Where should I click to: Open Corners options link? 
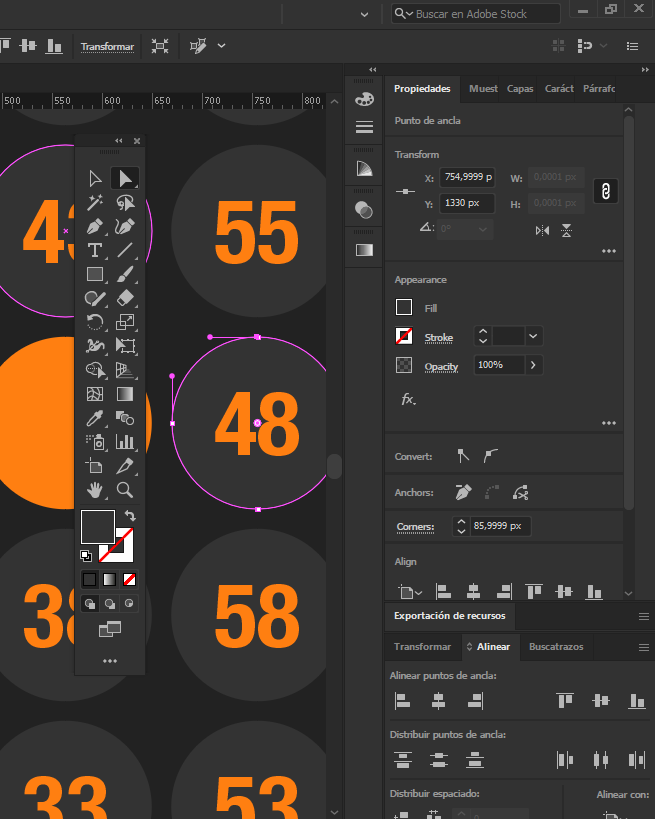tap(415, 526)
